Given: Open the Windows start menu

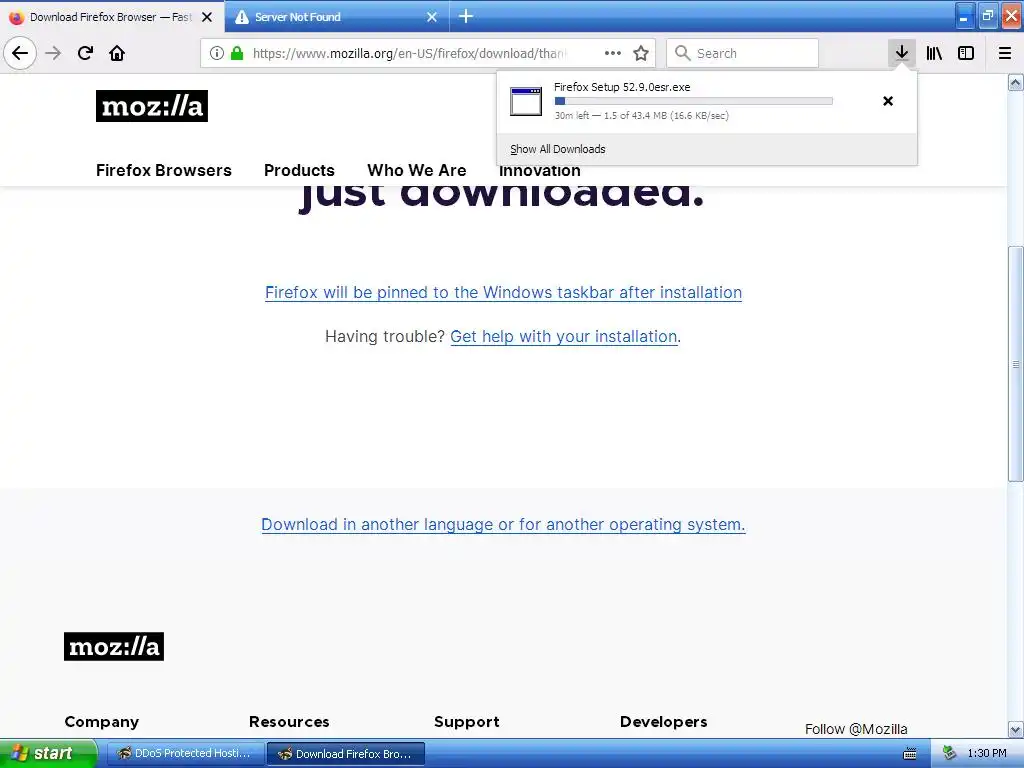Looking at the screenshot, I should point(48,753).
